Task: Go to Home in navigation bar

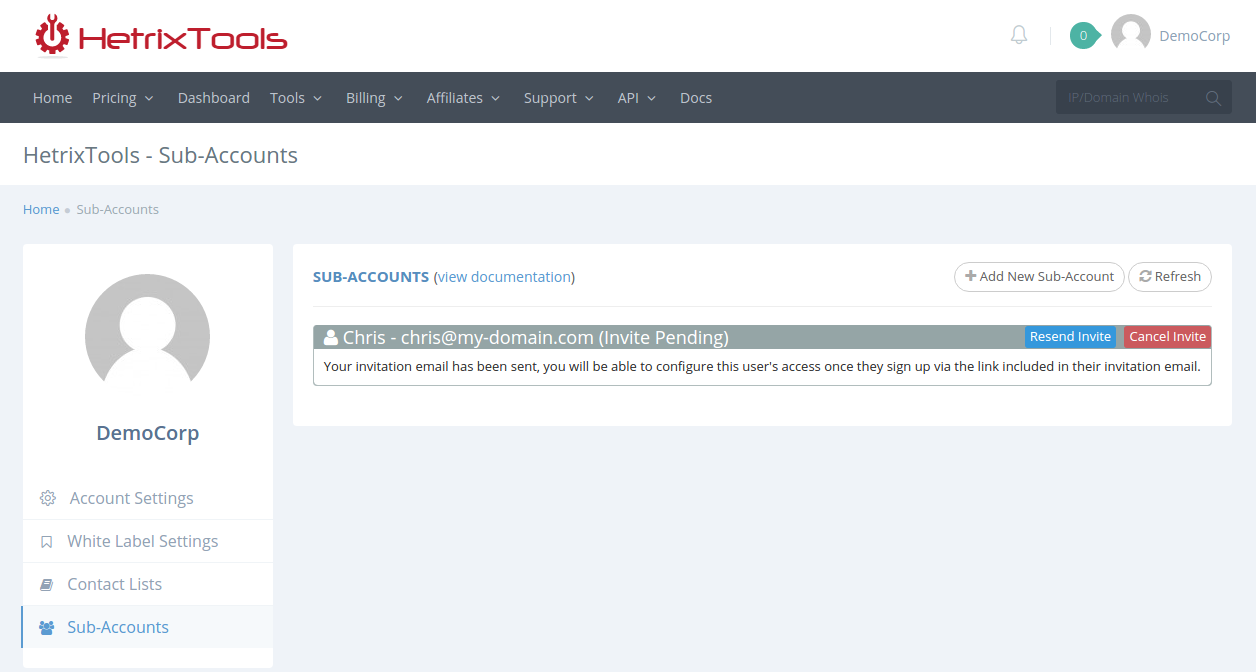Action: coord(52,98)
